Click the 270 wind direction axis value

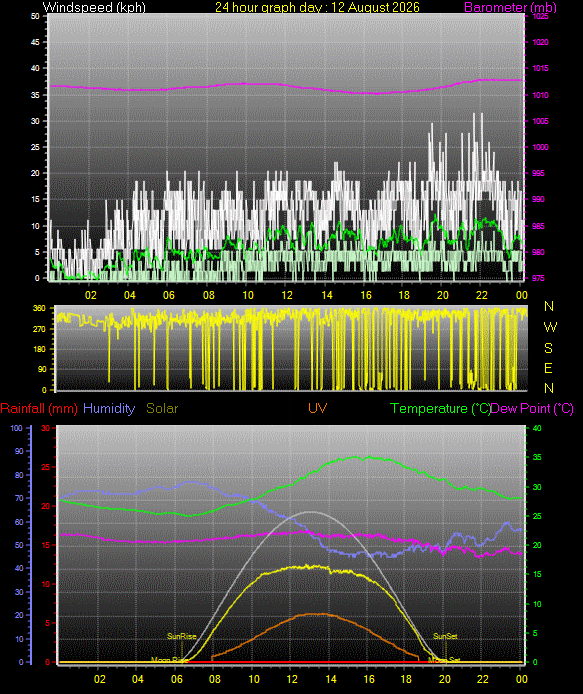(39, 329)
